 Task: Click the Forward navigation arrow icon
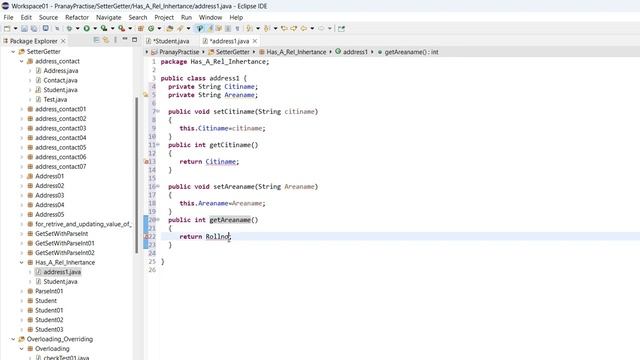(x=322, y=29)
